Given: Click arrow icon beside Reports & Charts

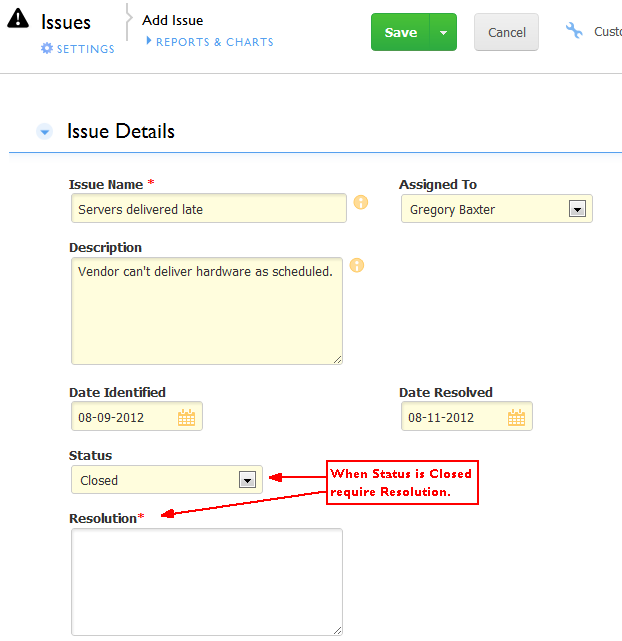Looking at the screenshot, I should [x=149, y=40].
